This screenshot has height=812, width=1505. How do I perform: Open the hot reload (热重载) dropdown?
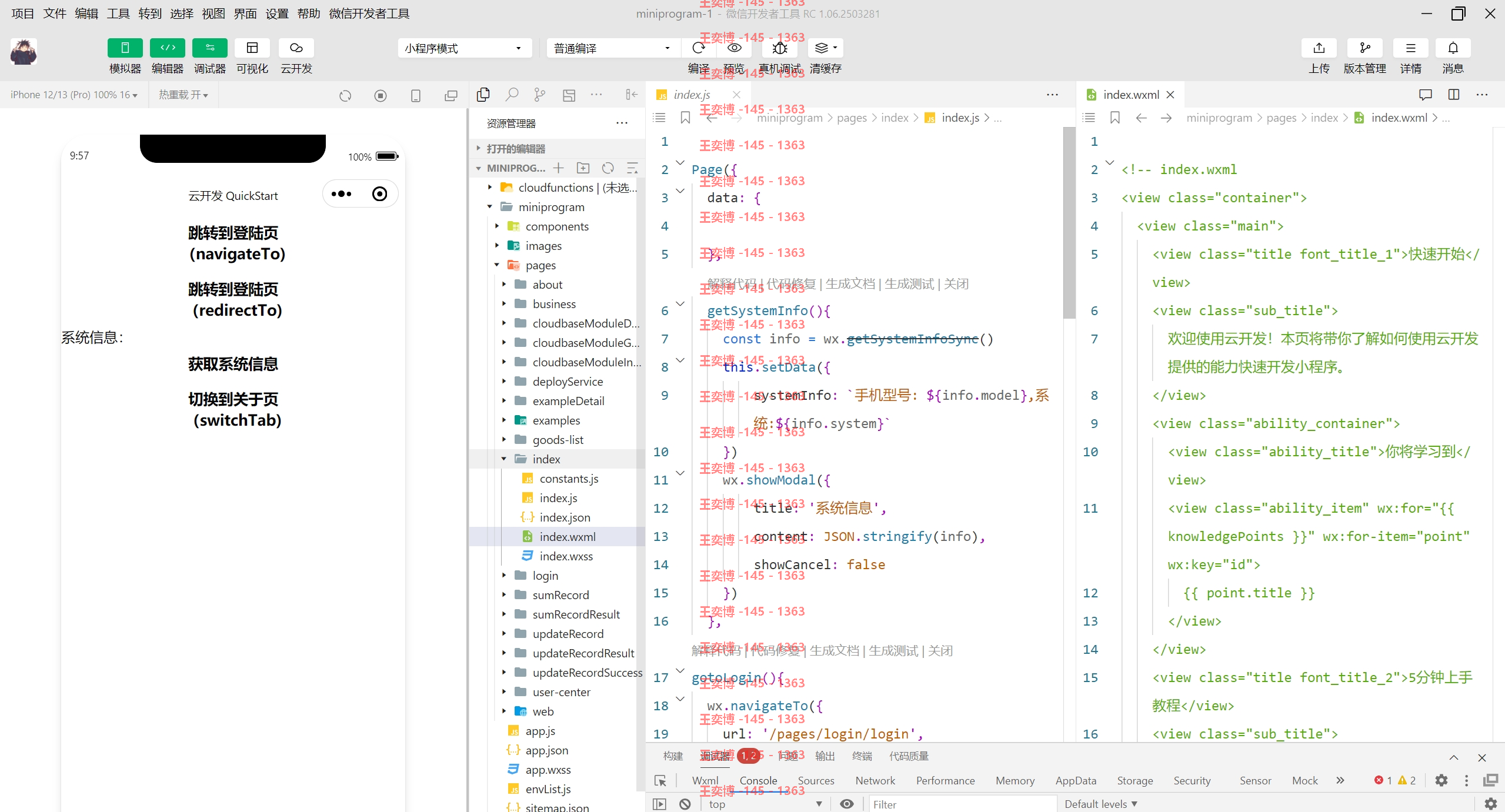point(183,95)
